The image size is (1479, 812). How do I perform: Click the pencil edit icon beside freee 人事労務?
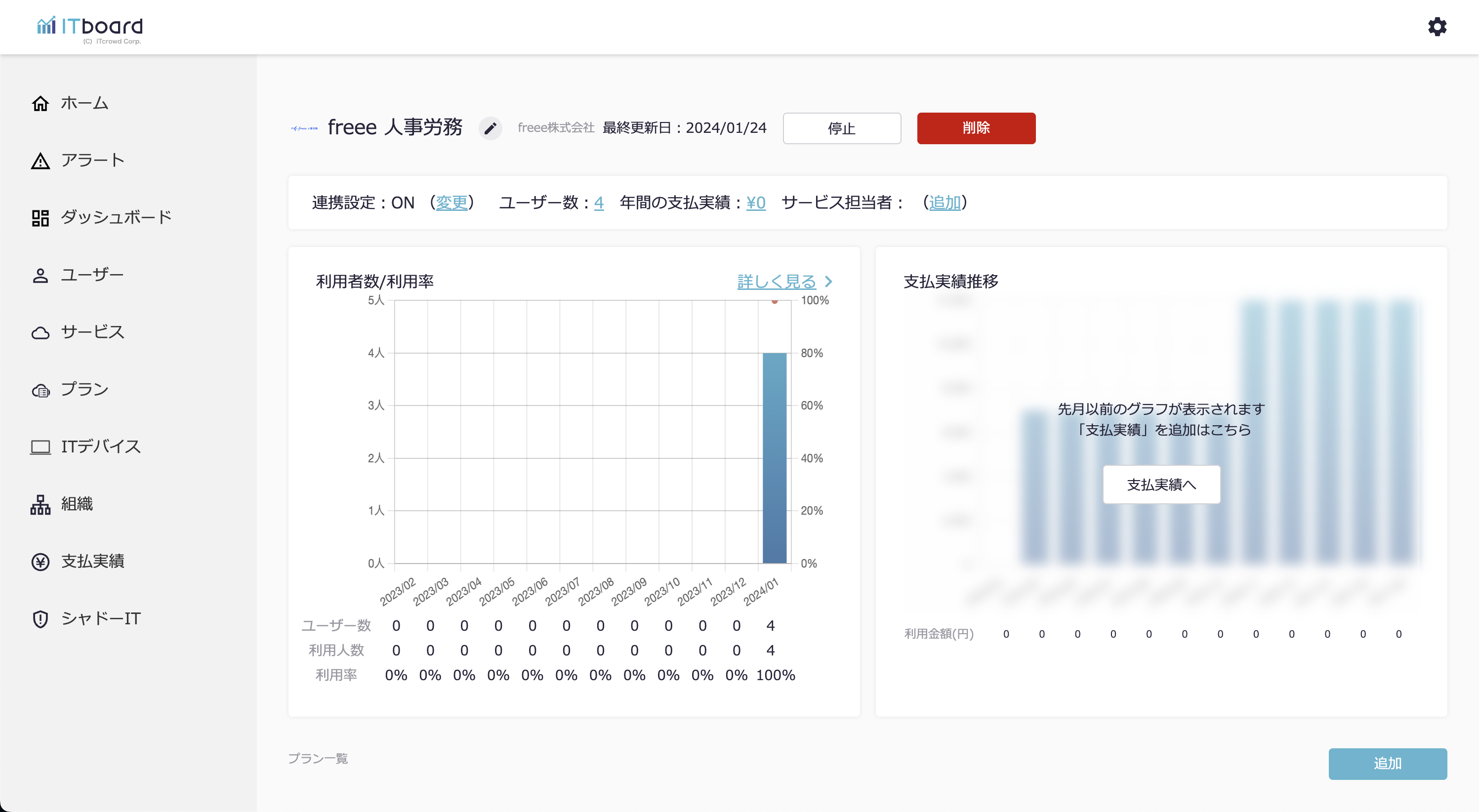click(490, 128)
